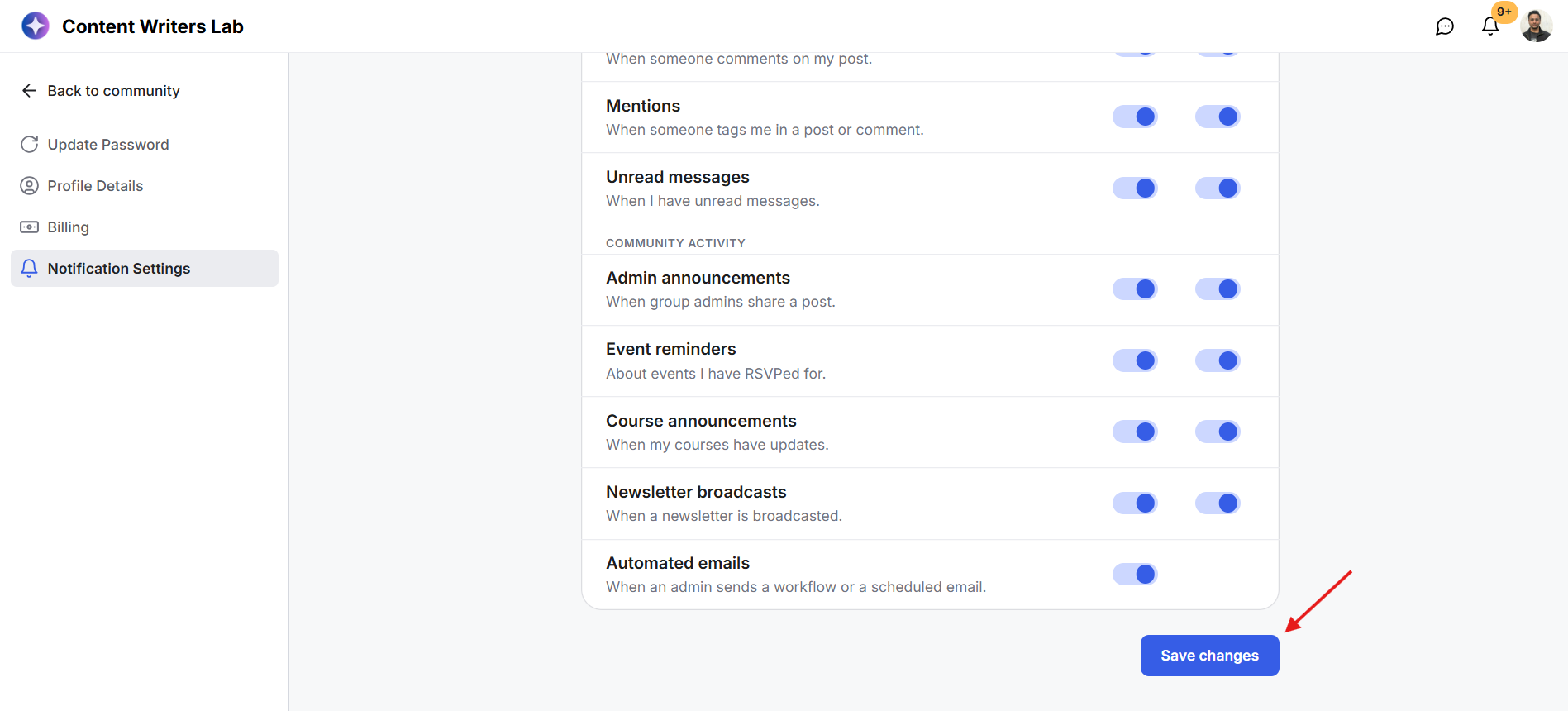Toggle second Newsletter broadcasts switch
Viewport: 1568px width, 711px height.
point(1218,503)
